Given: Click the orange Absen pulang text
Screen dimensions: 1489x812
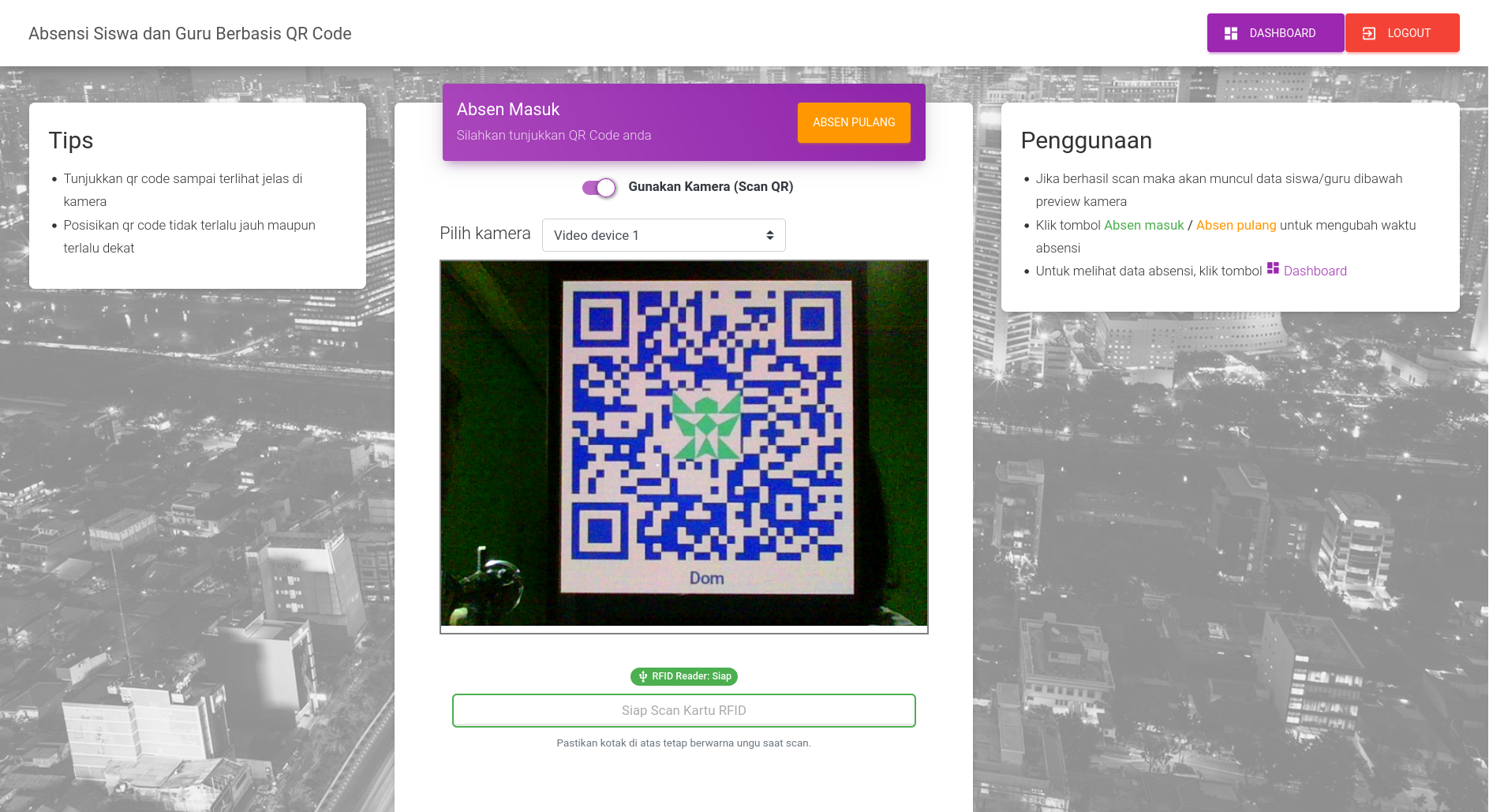Looking at the screenshot, I should click(1236, 225).
